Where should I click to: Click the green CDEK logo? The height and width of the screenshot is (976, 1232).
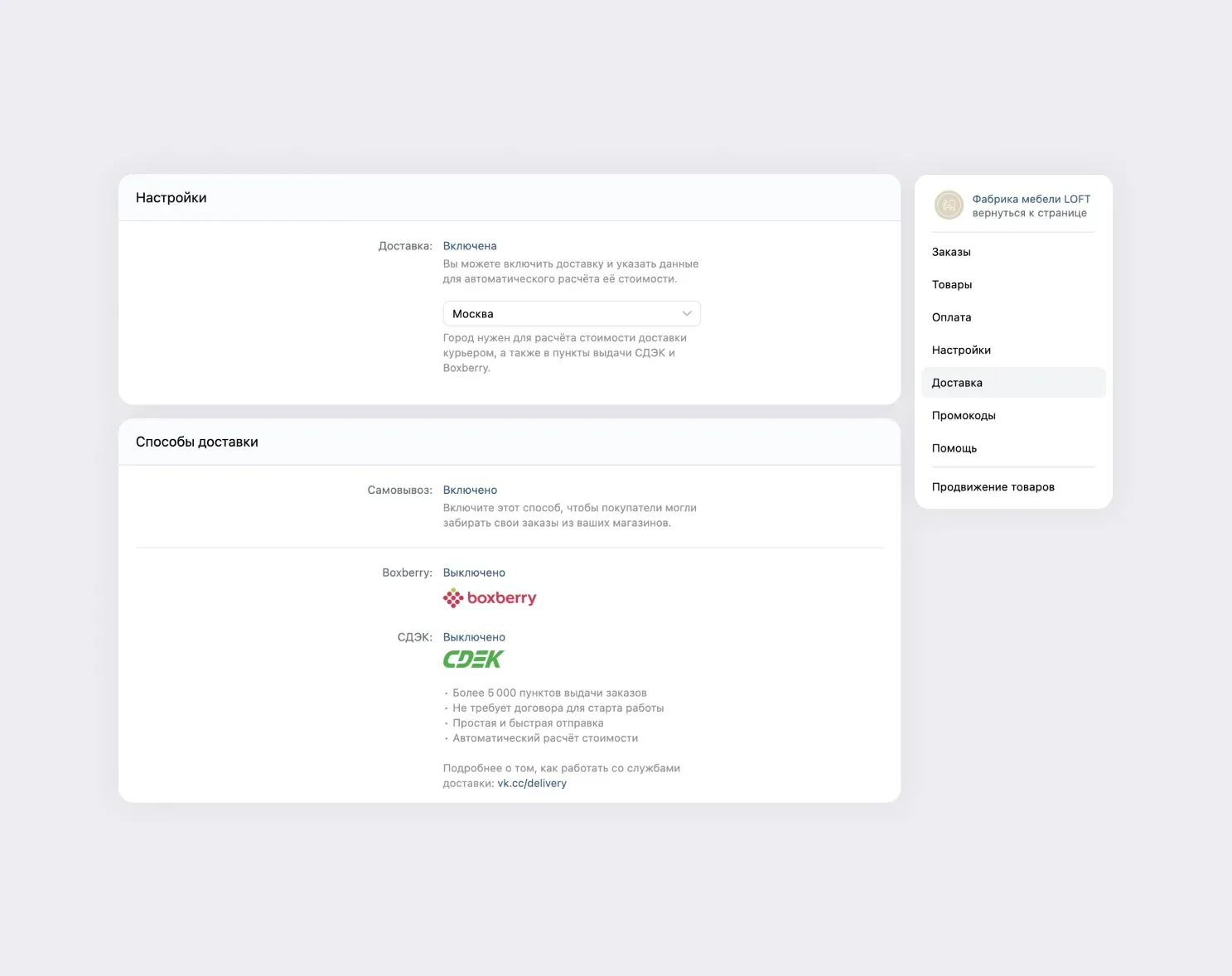[473, 660]
